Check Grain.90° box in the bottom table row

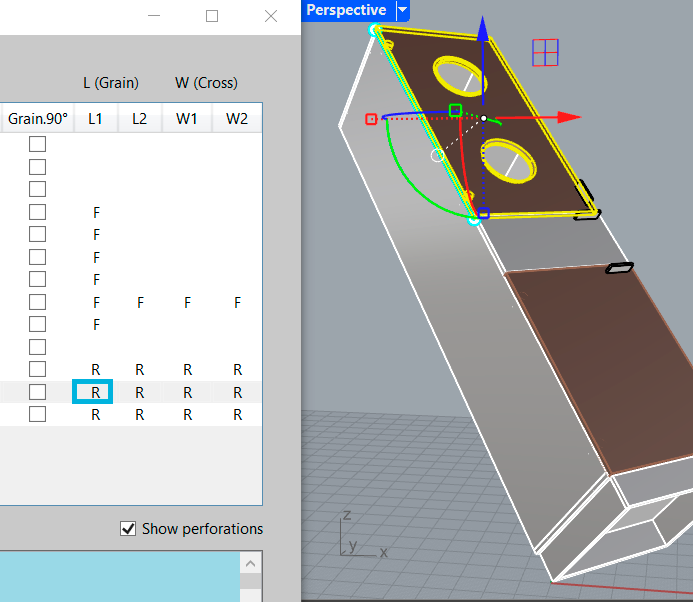click(x=38, y=415)
